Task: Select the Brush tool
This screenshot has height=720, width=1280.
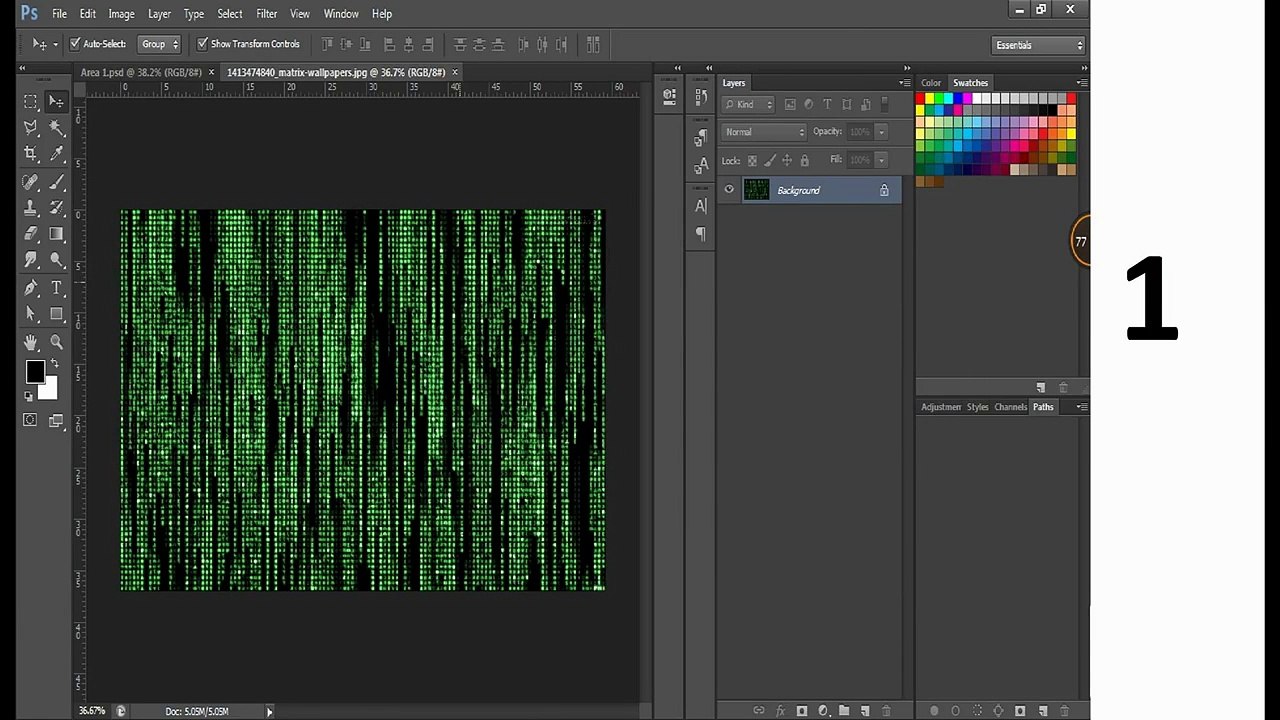Action: tap(57, 182)
